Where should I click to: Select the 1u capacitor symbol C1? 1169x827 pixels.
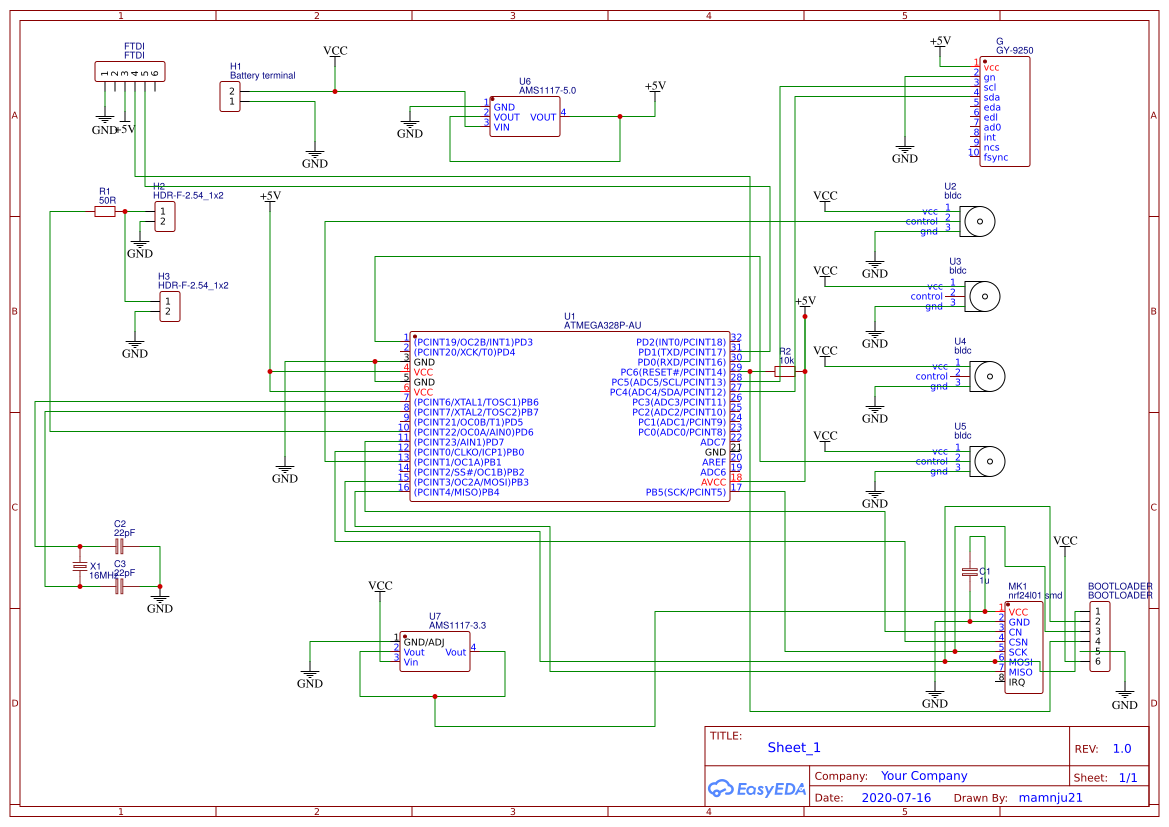[x=970, y=570]
